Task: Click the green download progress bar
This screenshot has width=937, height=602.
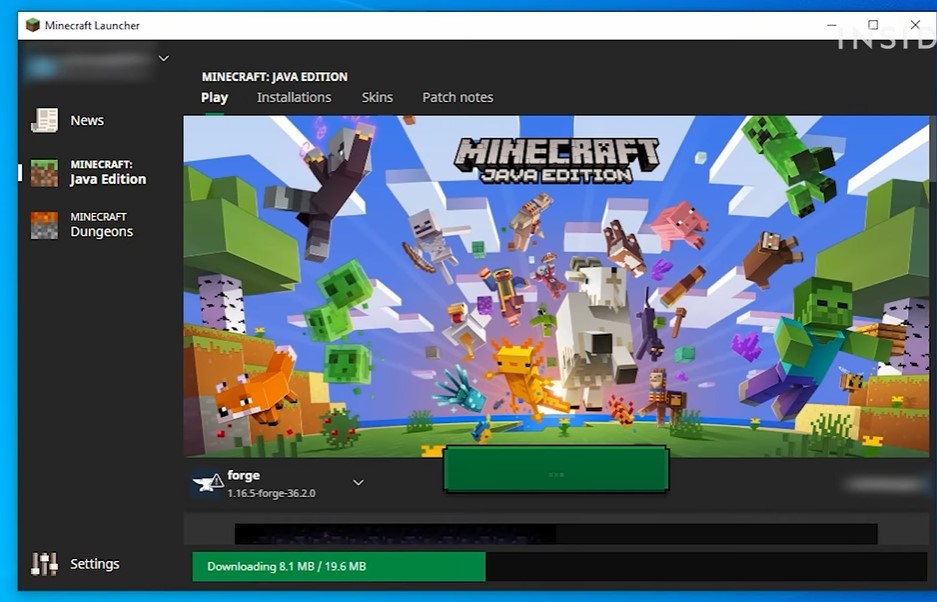Action: pos(338,567)
